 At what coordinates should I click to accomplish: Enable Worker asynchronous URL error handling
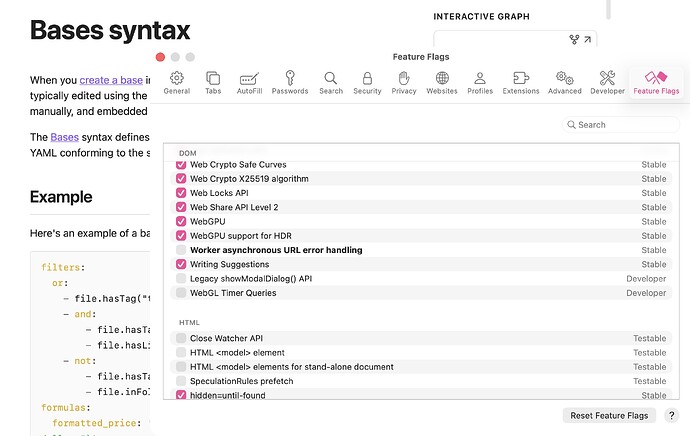point(181,250)
